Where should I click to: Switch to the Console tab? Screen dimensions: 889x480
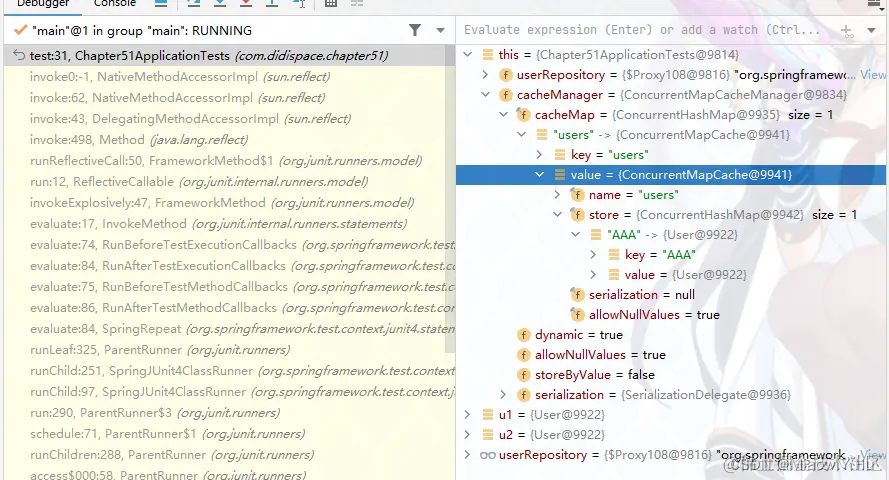pyautogui.click(x=115, y=3)
